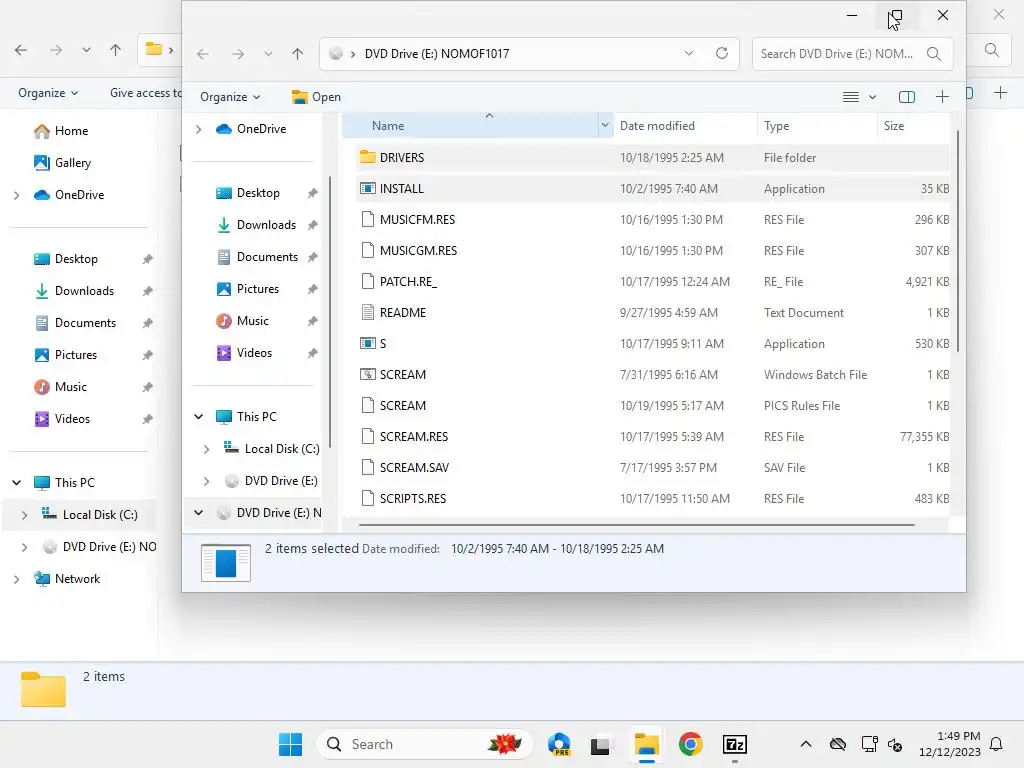Click Give access to in back window
This screenshot has width=1024, height=768.
point(145,93)
